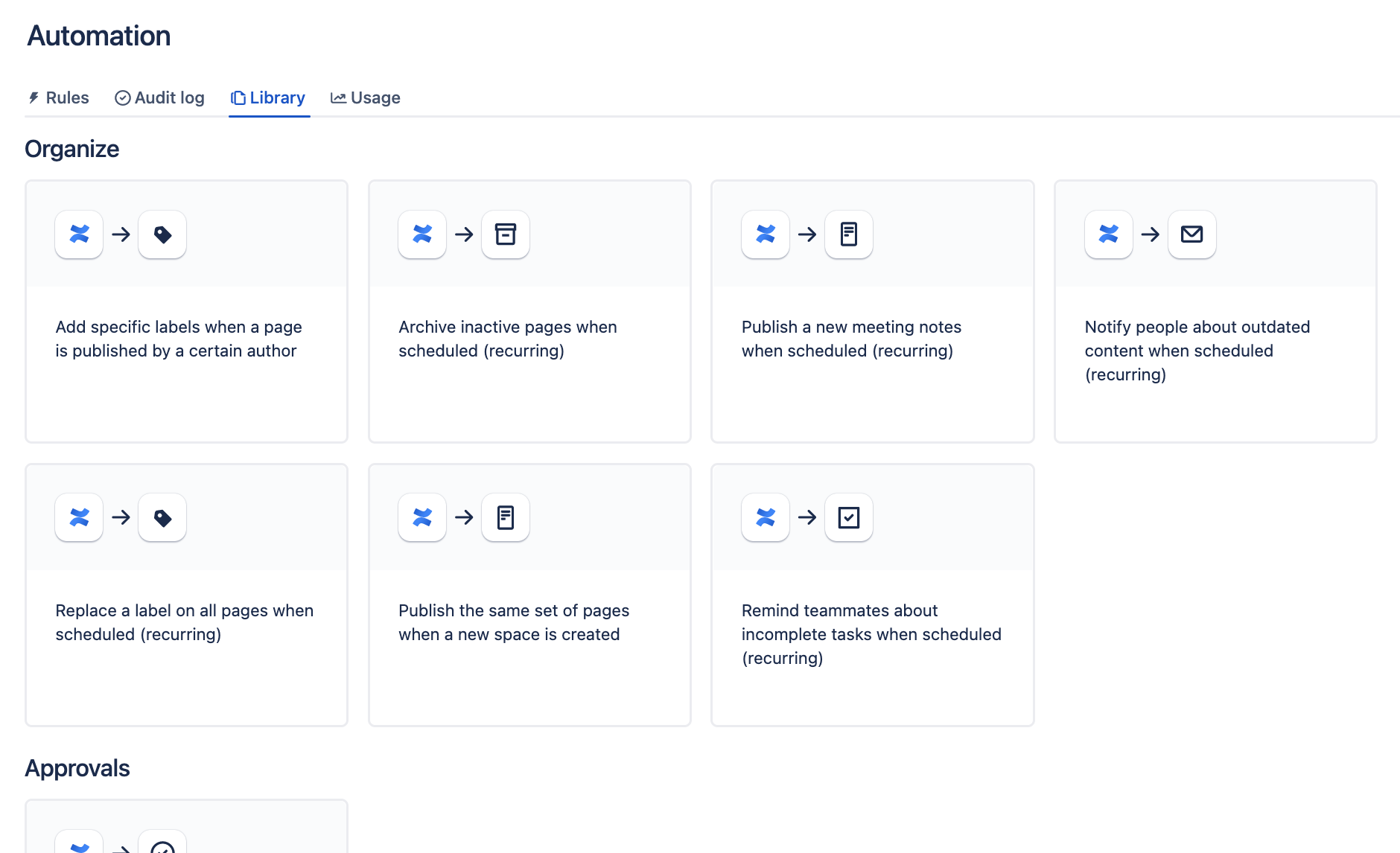
Task: Click Confluence icon on Archive inactive pages card
Action: [422, 234]
